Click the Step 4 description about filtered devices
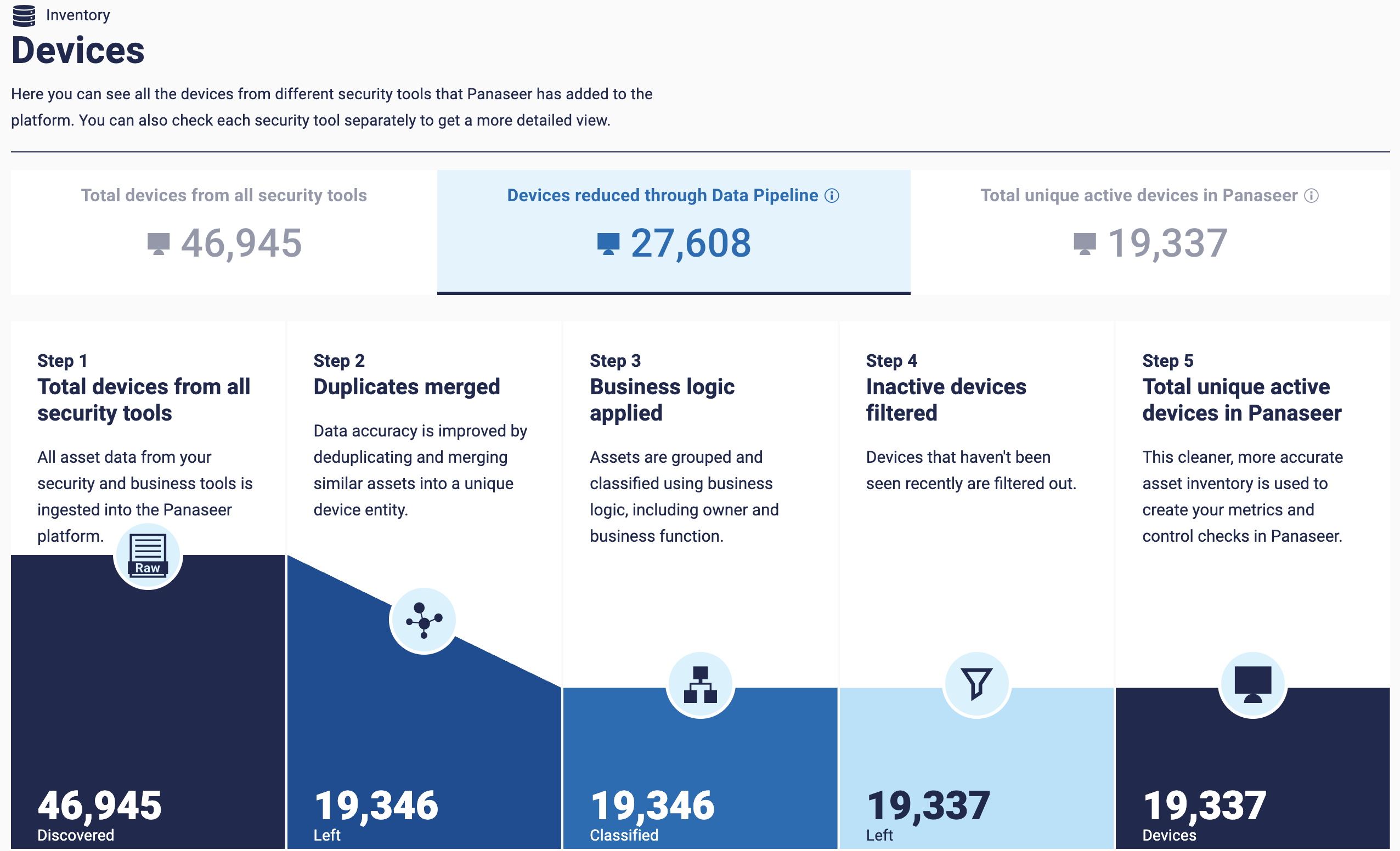The image size is (1400, 851). 971,470
